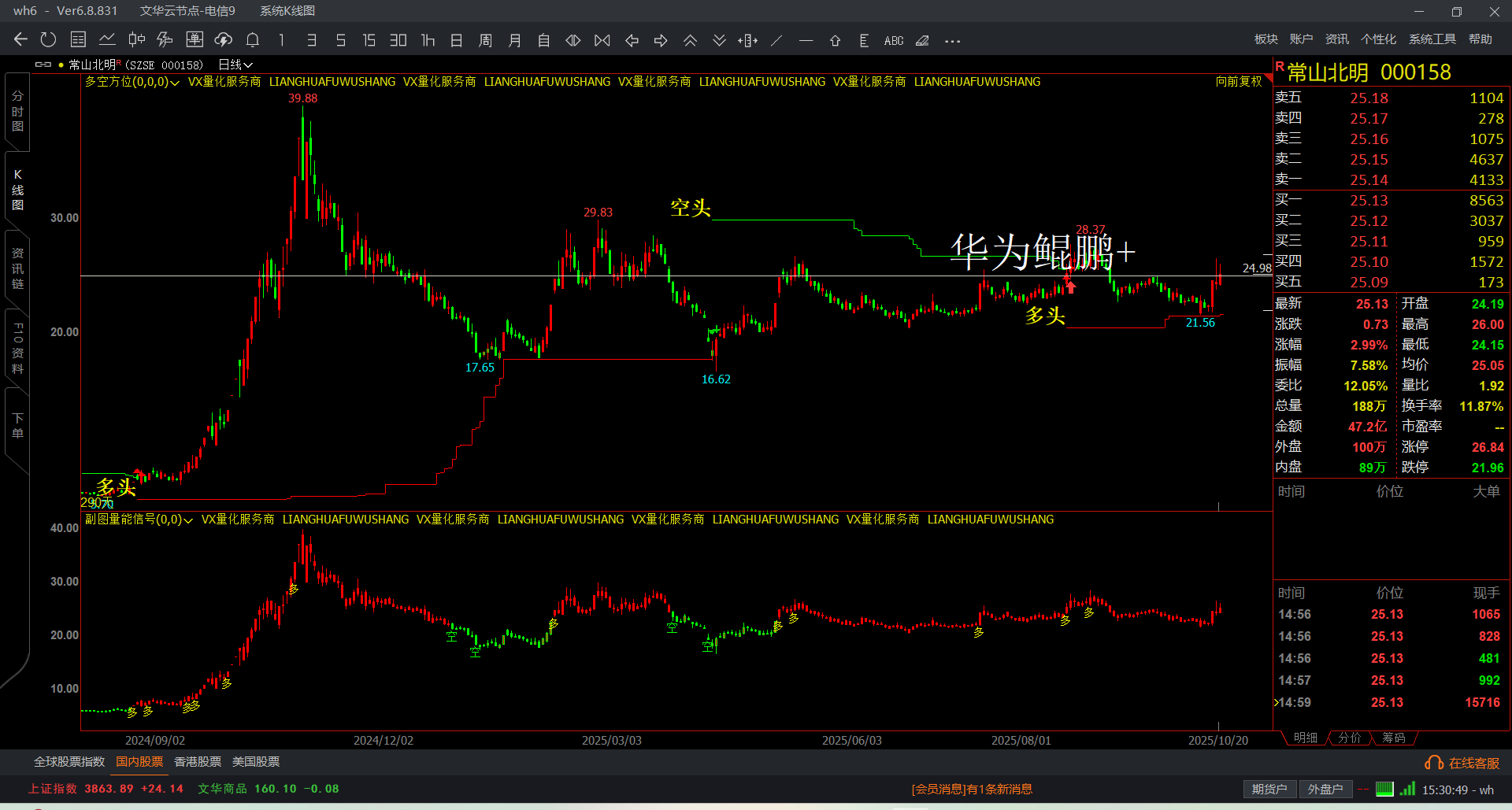Open the 板块 menu

point(1266,39)
